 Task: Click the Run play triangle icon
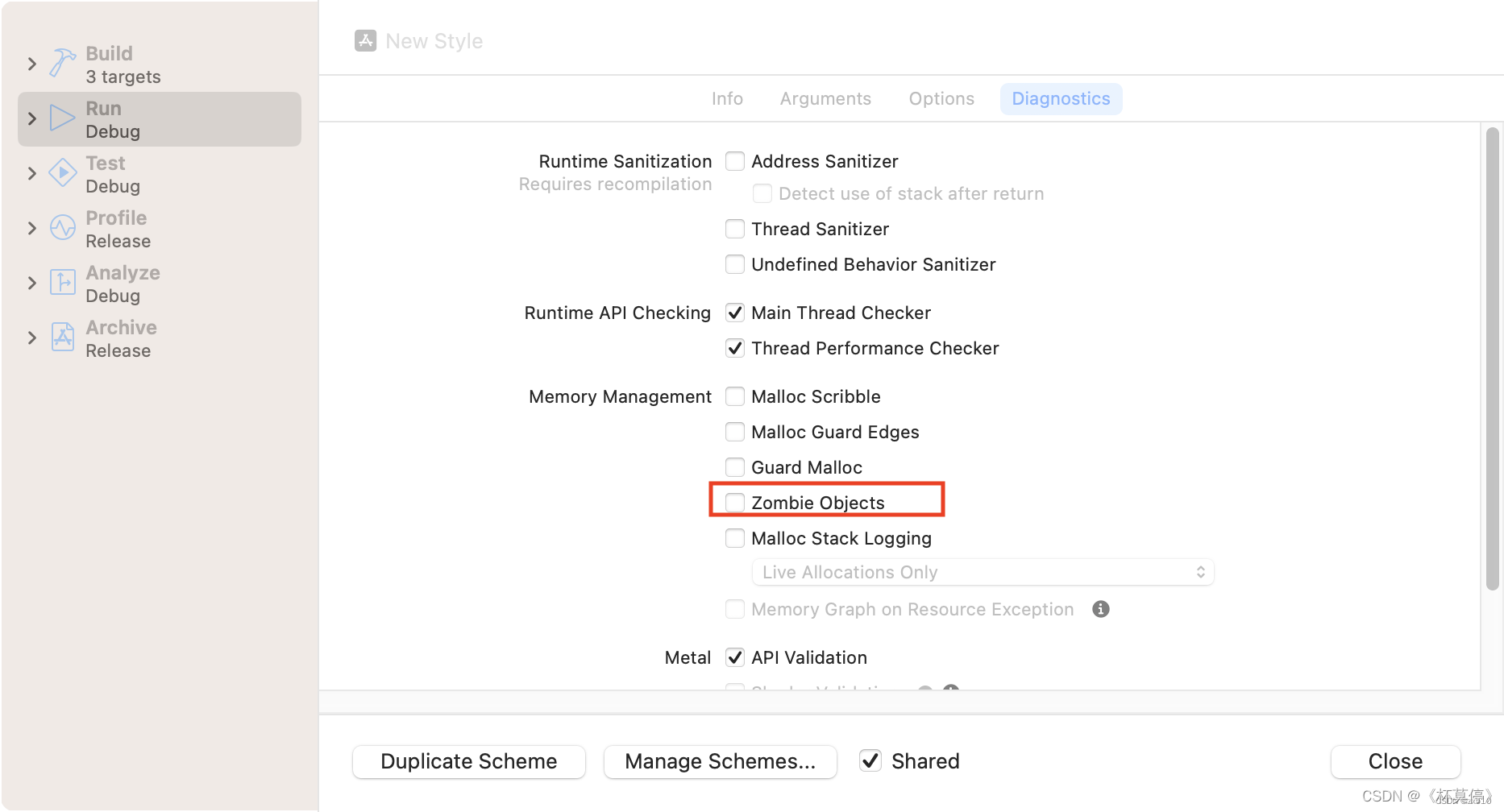[63, 118]
